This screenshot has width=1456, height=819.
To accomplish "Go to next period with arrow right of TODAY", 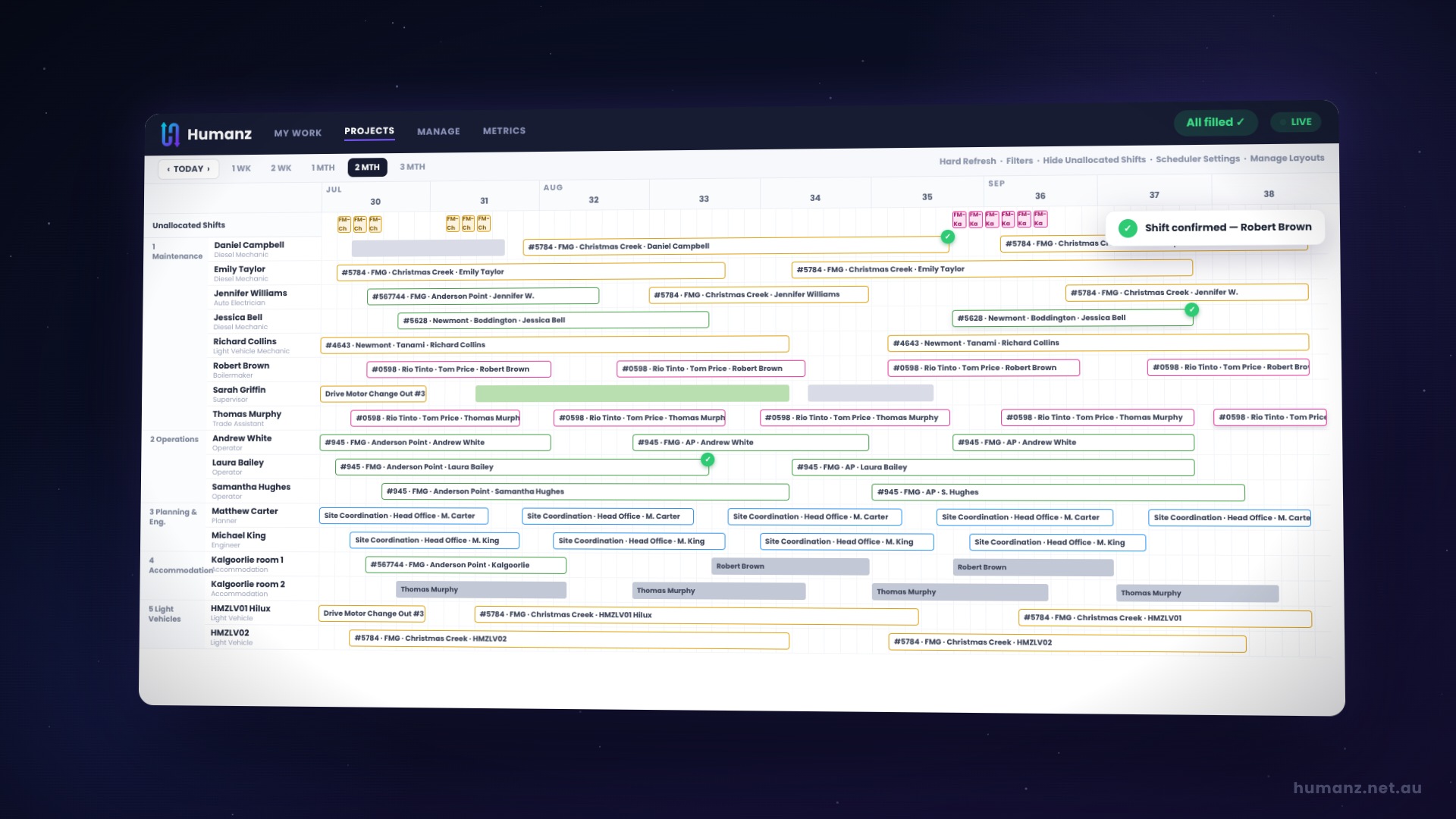I will coord(209,169).
